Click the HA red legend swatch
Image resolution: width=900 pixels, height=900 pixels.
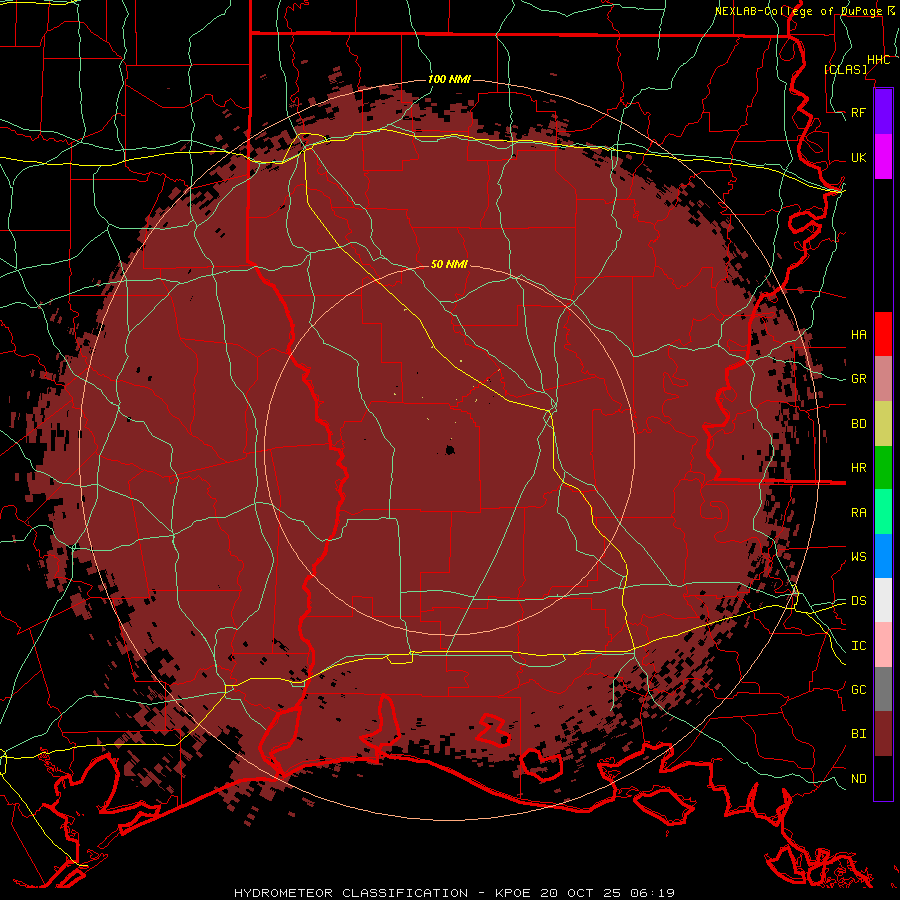[x=883, y=334]
